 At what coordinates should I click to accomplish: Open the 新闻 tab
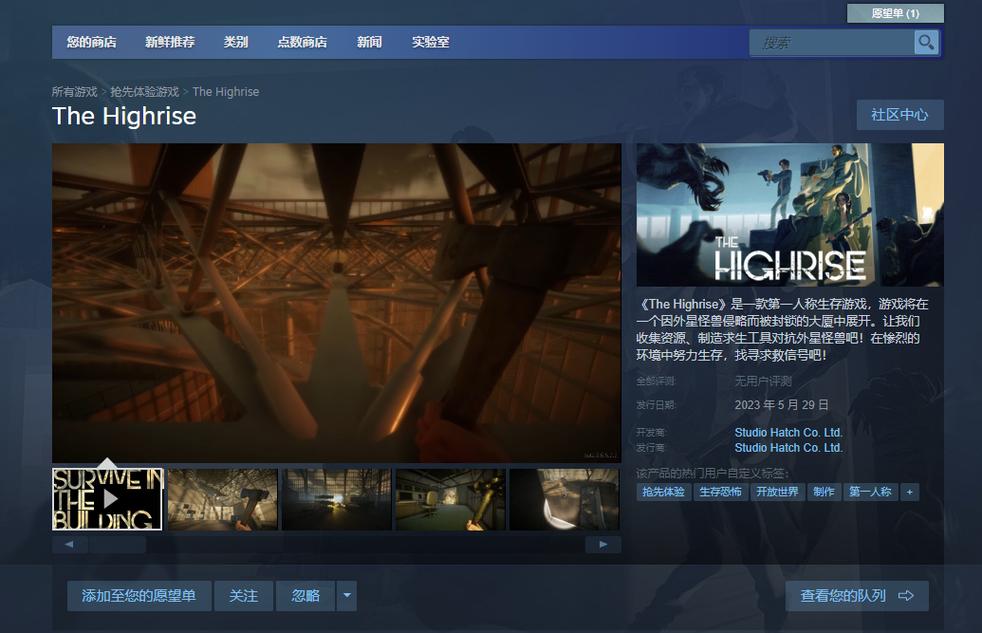click(370, 42)
